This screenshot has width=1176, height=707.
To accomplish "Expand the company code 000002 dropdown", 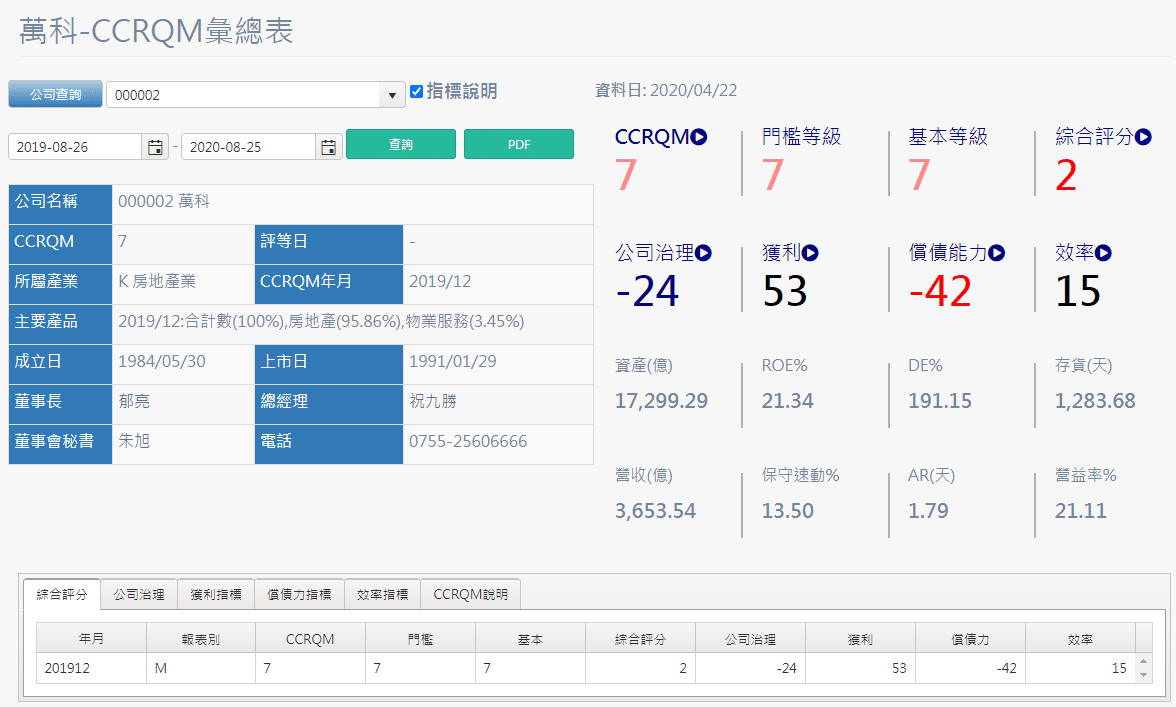I will coord(391,95).
